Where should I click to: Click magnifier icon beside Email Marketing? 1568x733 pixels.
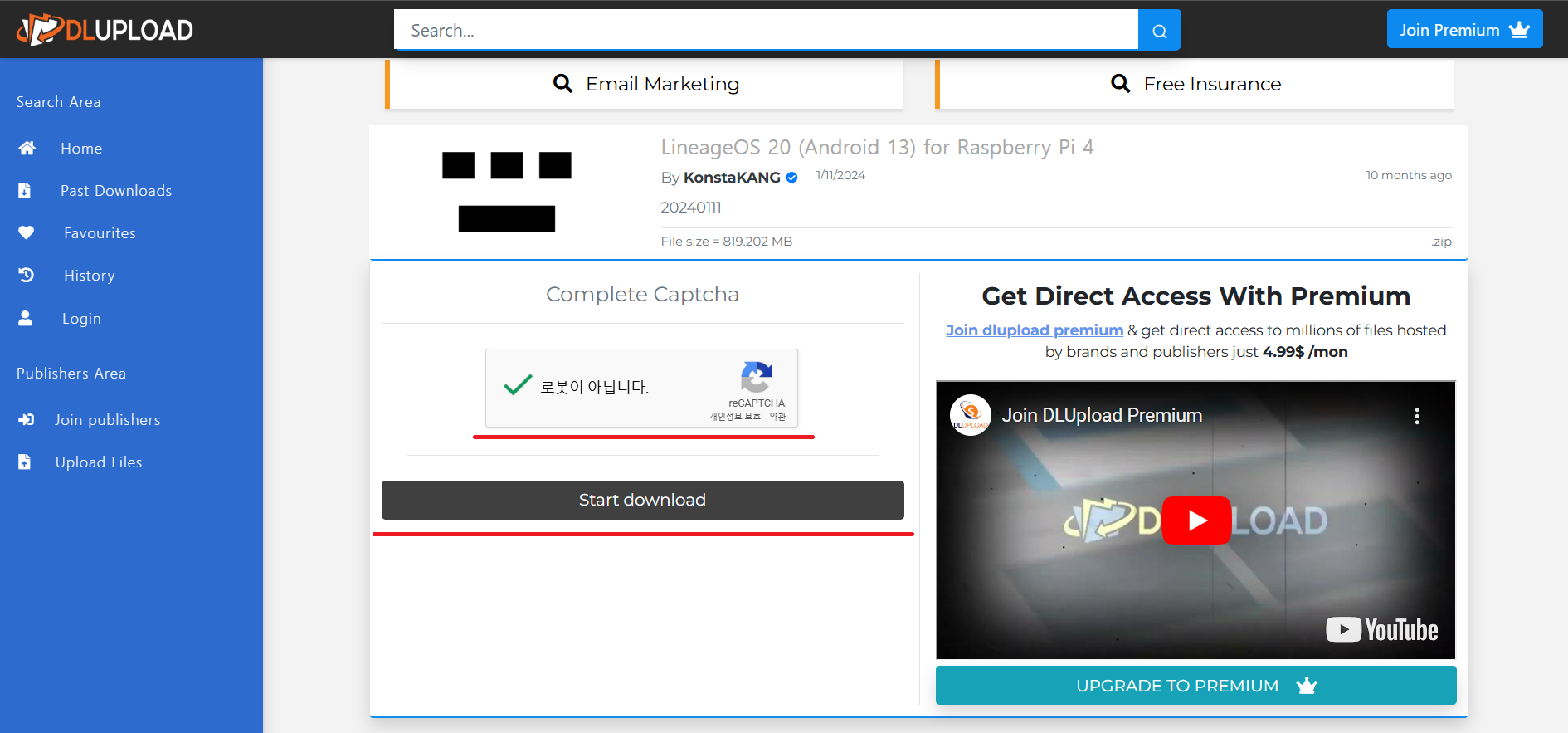[x=562, y=83]
